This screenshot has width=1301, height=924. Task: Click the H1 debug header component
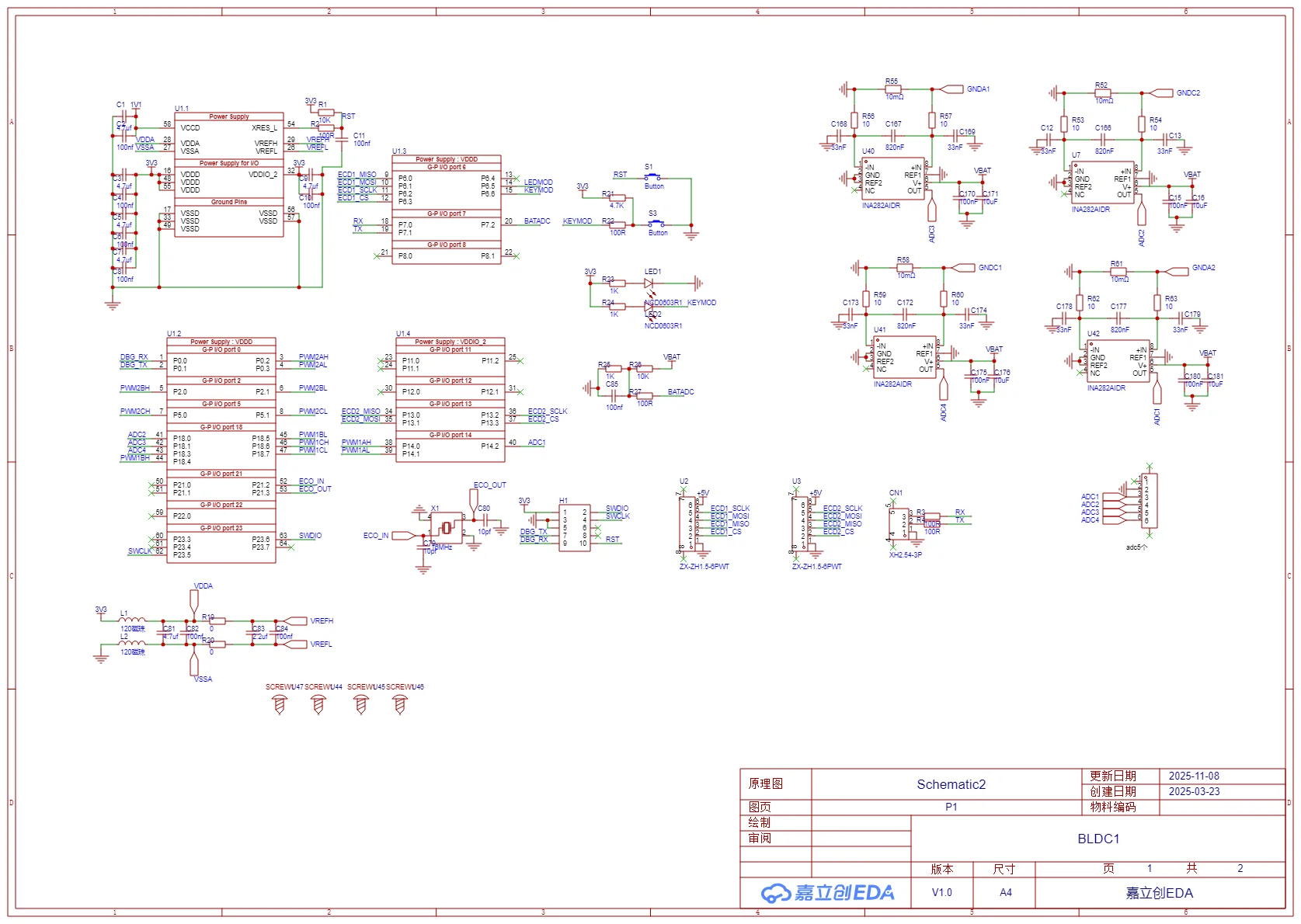coord(575,527)
